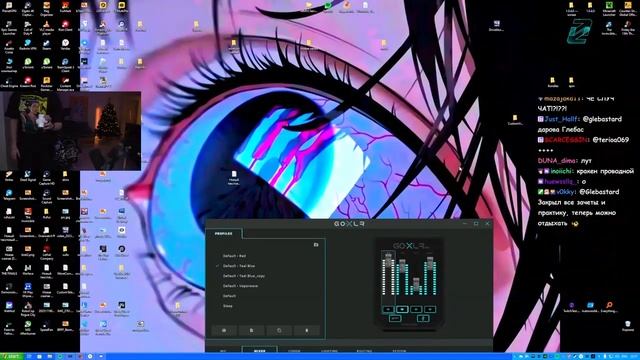Click the mute button under the shortest fader

coord(416,309)
